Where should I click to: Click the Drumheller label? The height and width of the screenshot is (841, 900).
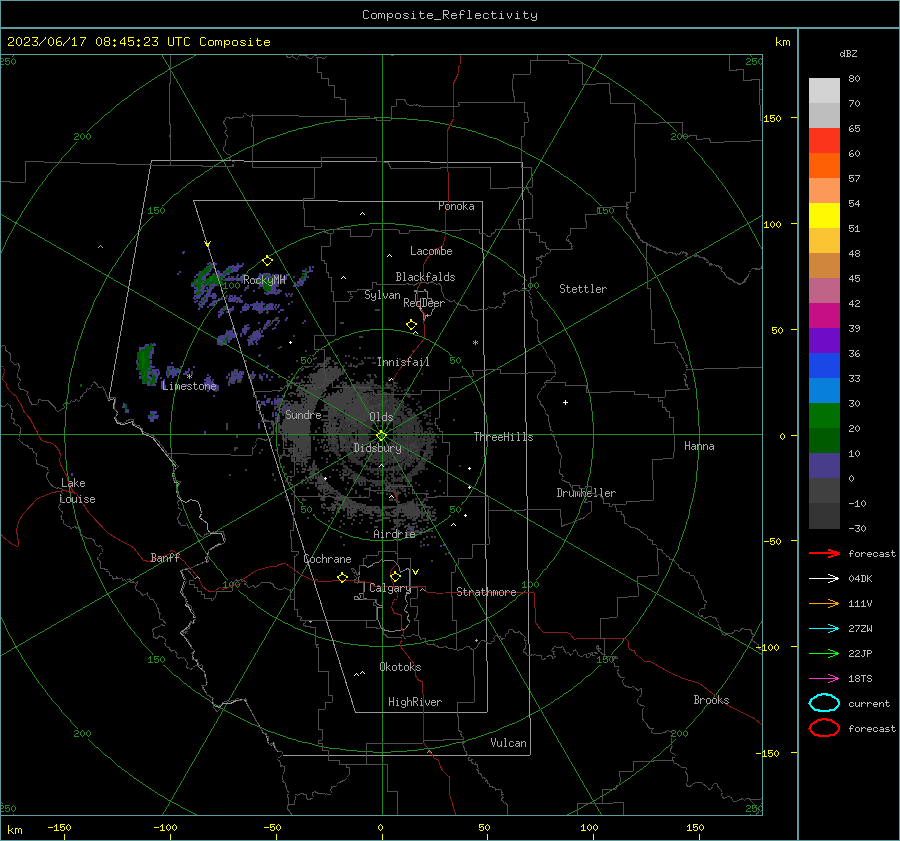point(586,493)
